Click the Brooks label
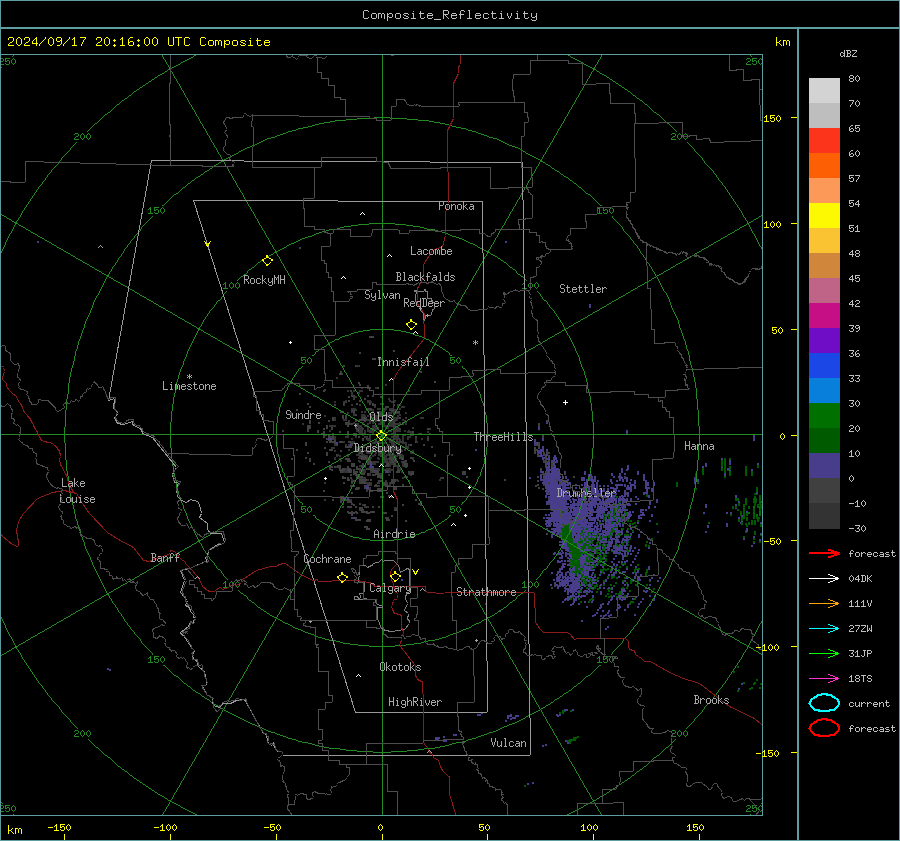This screenshot has height=841, width=900. coord(711,700)
